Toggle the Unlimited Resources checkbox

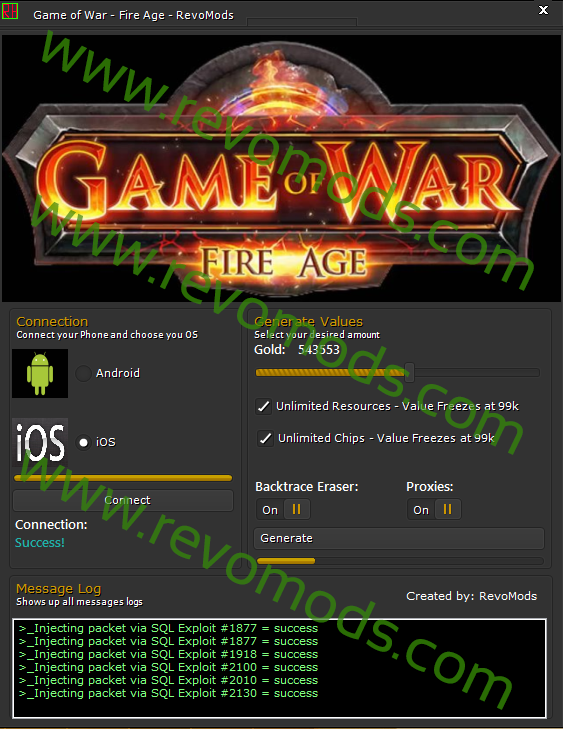click(264, 406)
